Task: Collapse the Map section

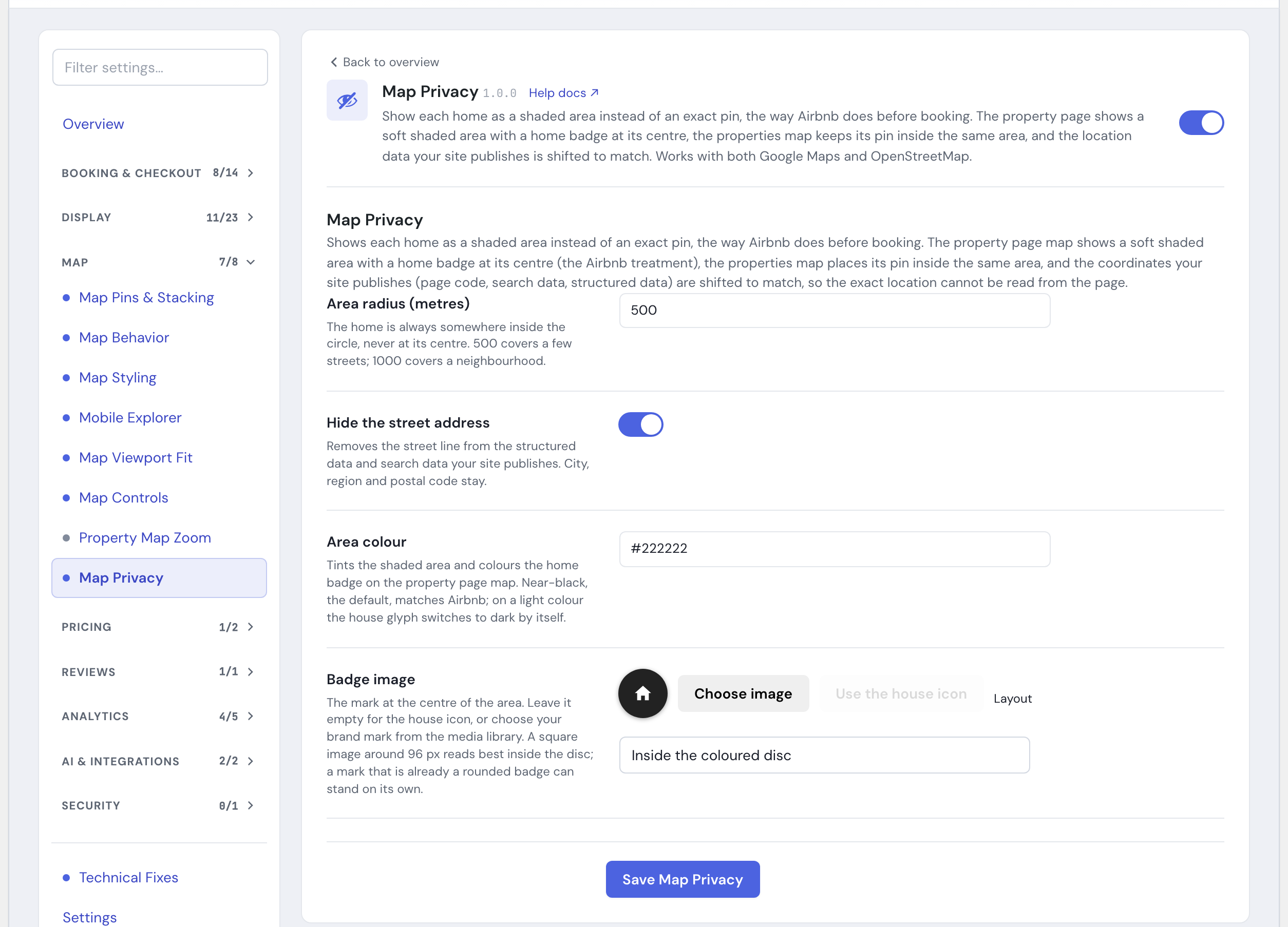Action: [159, 262]
